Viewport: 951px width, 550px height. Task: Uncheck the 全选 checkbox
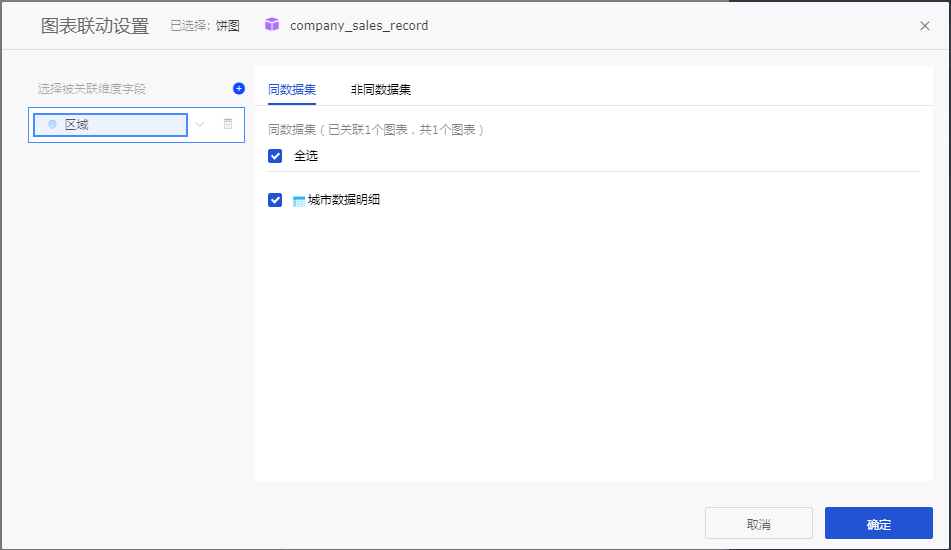pyautogui.click(x=275, y=156)
